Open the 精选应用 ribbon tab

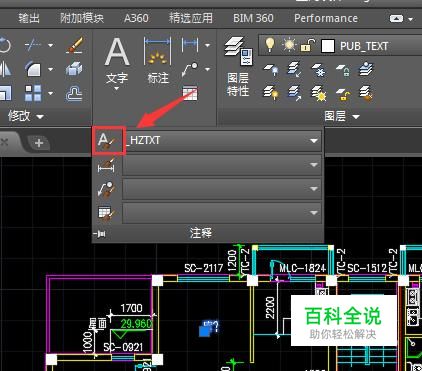pos(190,18)
